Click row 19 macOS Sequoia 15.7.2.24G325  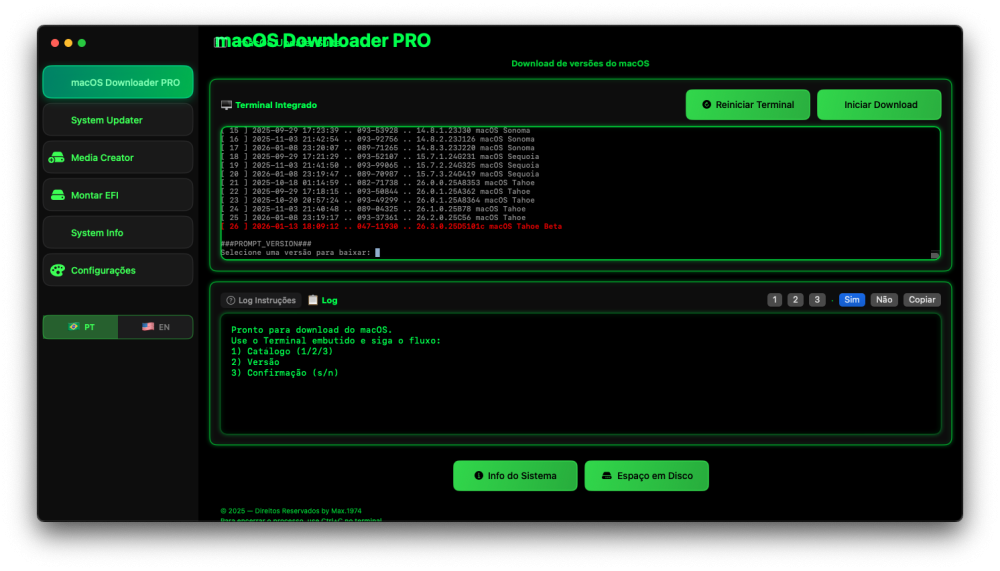click(x=380, y=165)
